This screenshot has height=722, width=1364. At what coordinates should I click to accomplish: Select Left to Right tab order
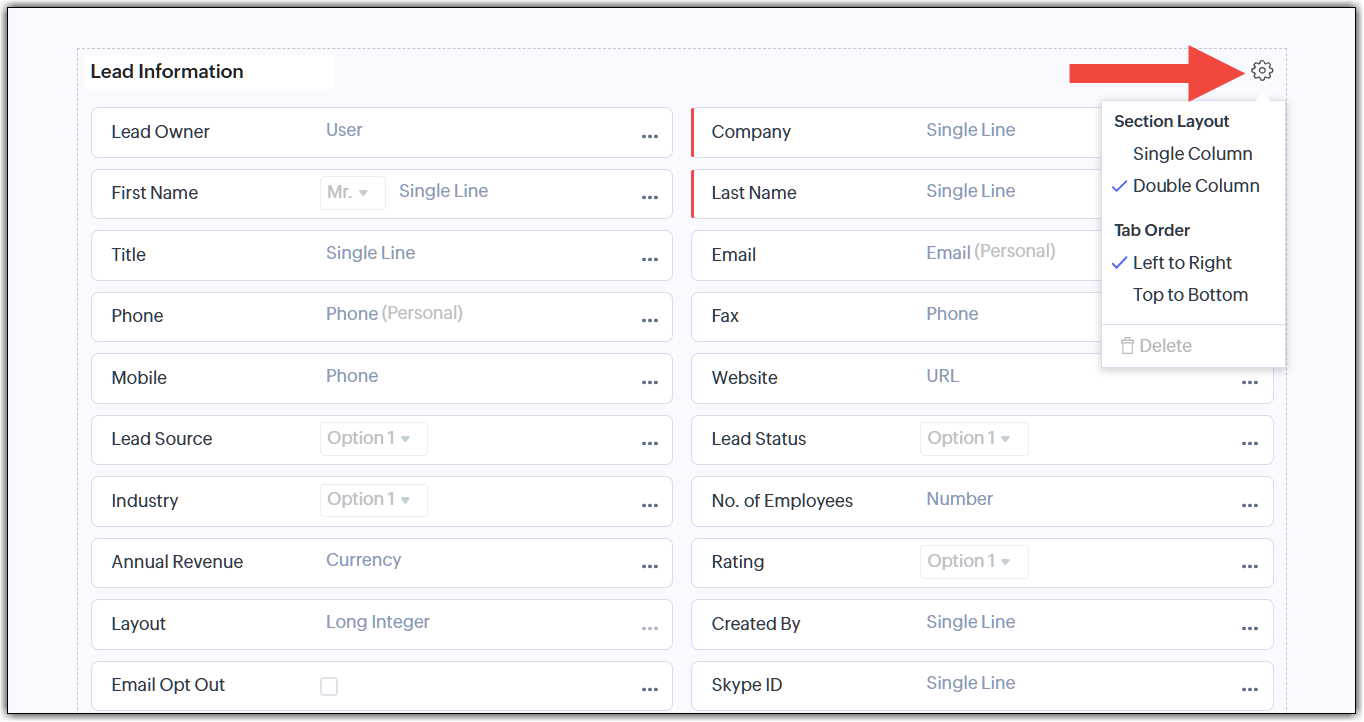[1182, 263]
